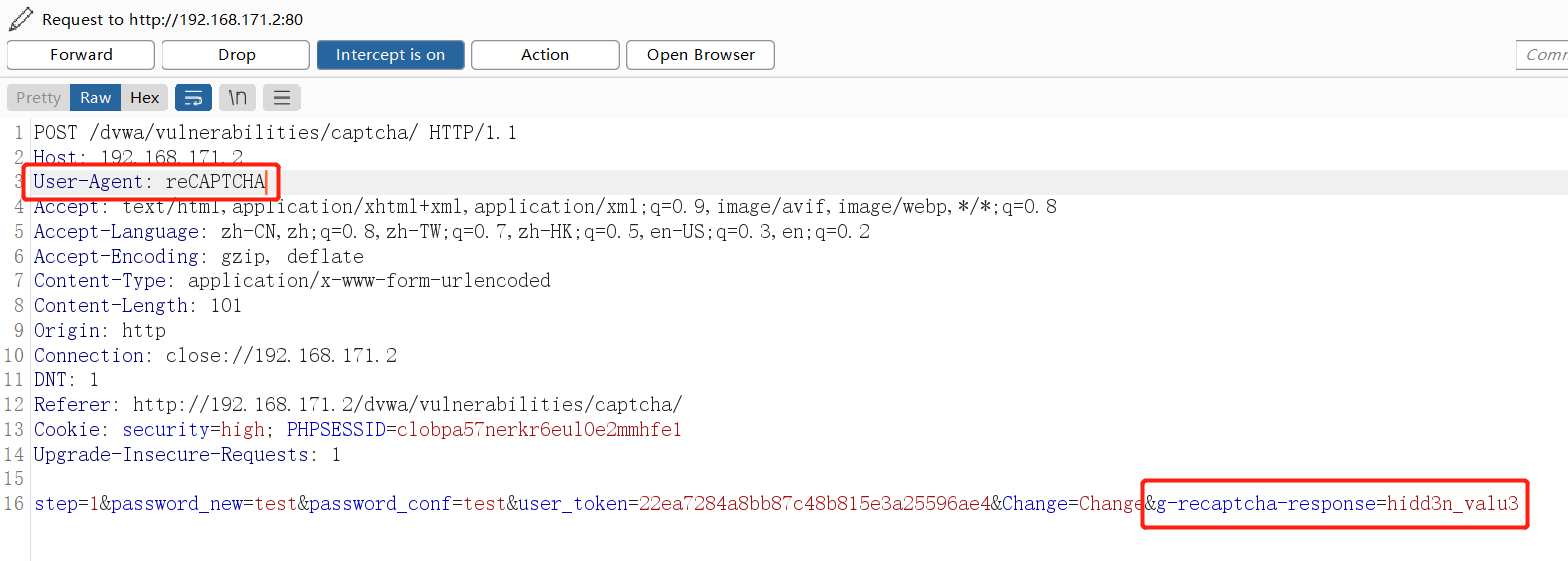Switch to Hex view tab
1568x561 pixels.
pyautogui.click(x=145, y=97)
